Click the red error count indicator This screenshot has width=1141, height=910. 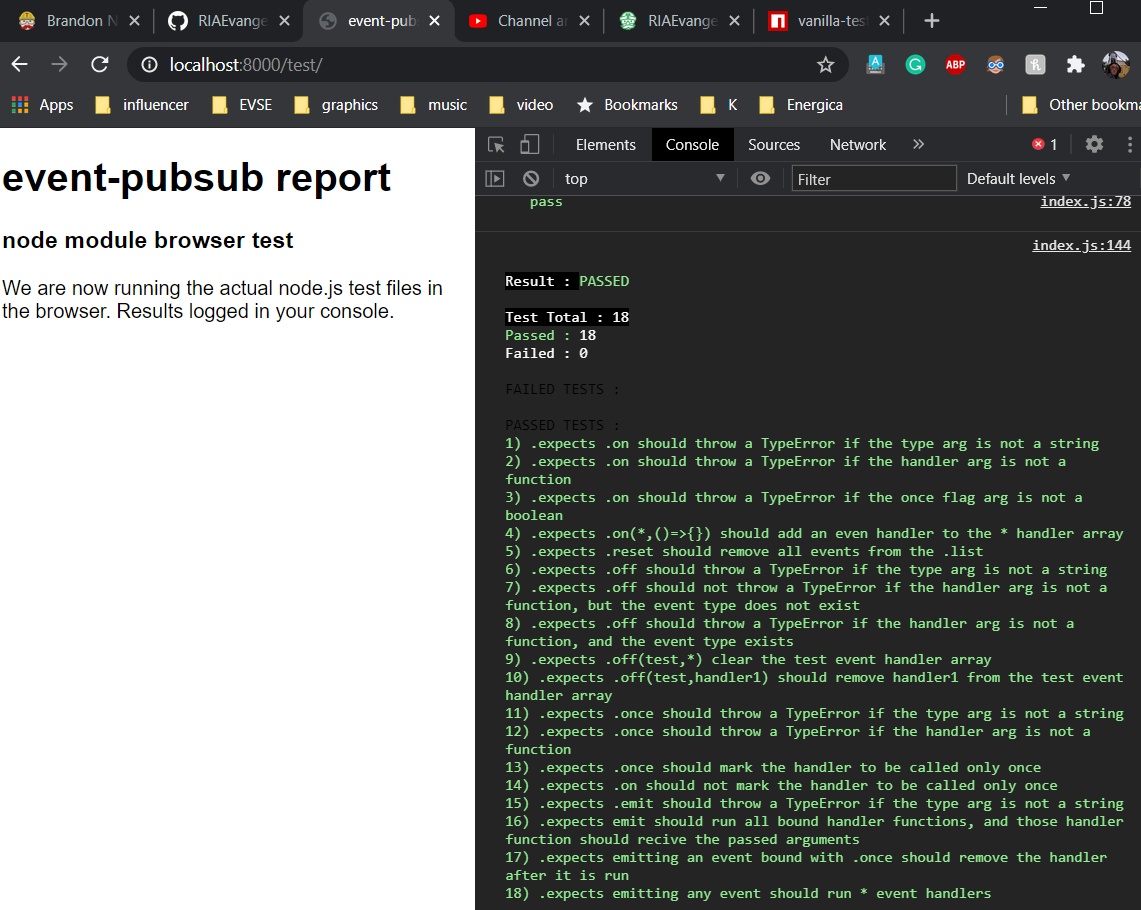[1045, 145]
